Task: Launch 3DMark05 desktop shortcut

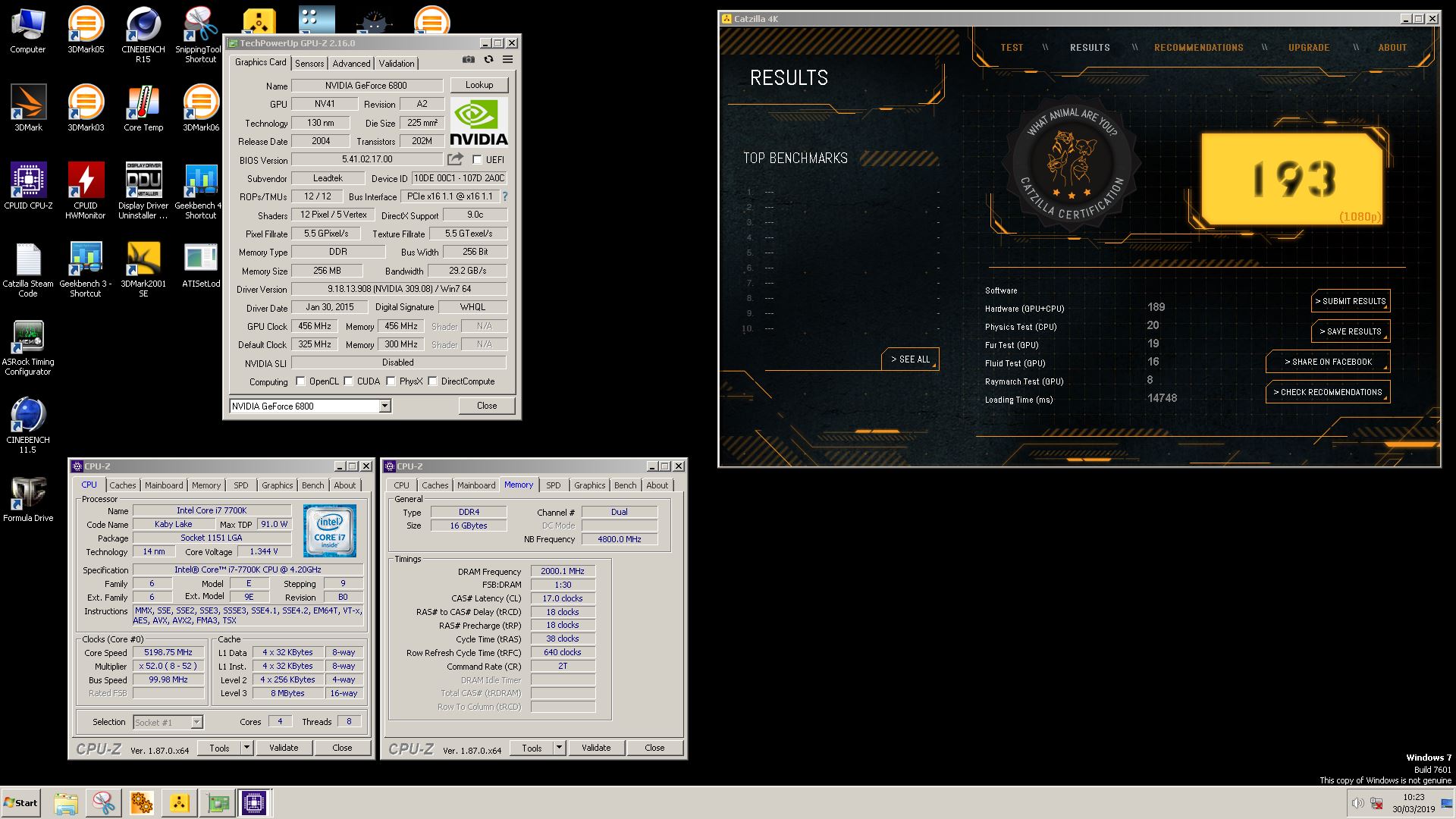Action: 86,30
